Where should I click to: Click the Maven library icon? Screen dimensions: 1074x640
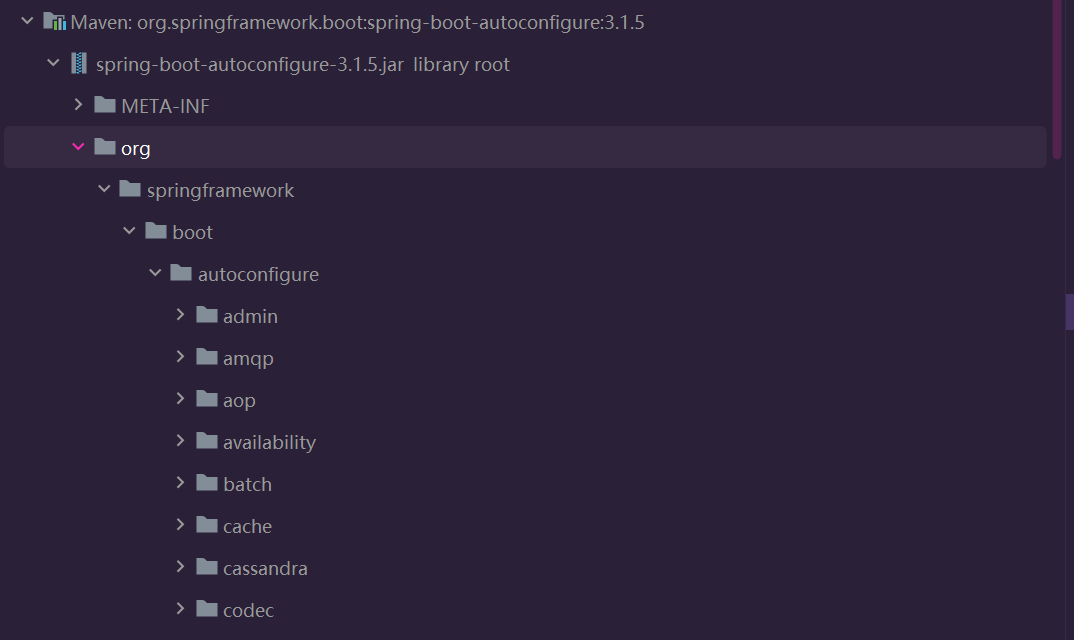(x=54, y=22)
